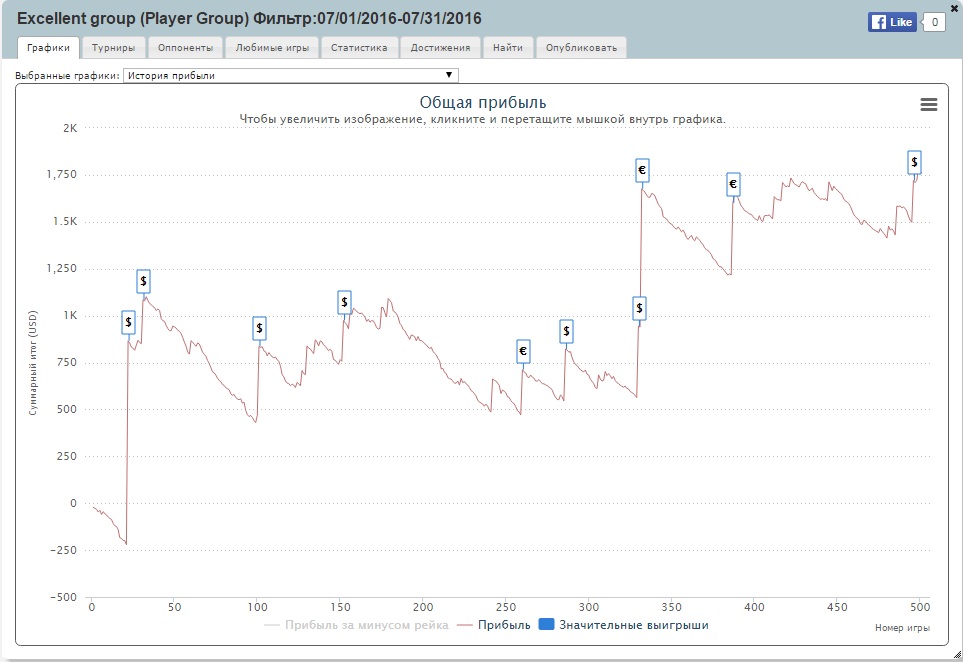This screenshot has height=662, width=963.
Task: Click the last dollar win marker near game 500
Action: pyautogui.click(x=914, y=162)
